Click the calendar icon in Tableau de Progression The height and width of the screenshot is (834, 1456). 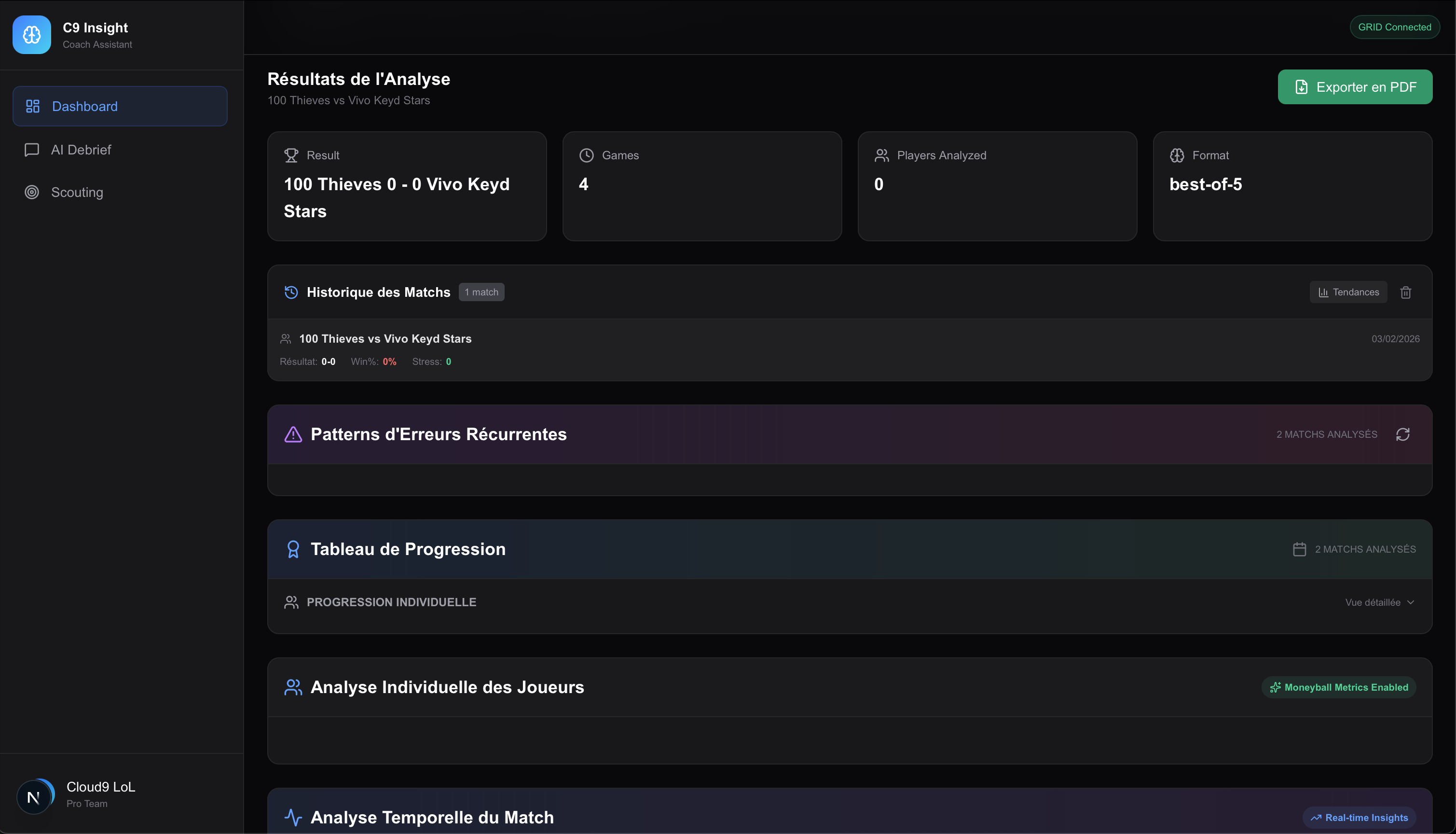click(1299, 549)
